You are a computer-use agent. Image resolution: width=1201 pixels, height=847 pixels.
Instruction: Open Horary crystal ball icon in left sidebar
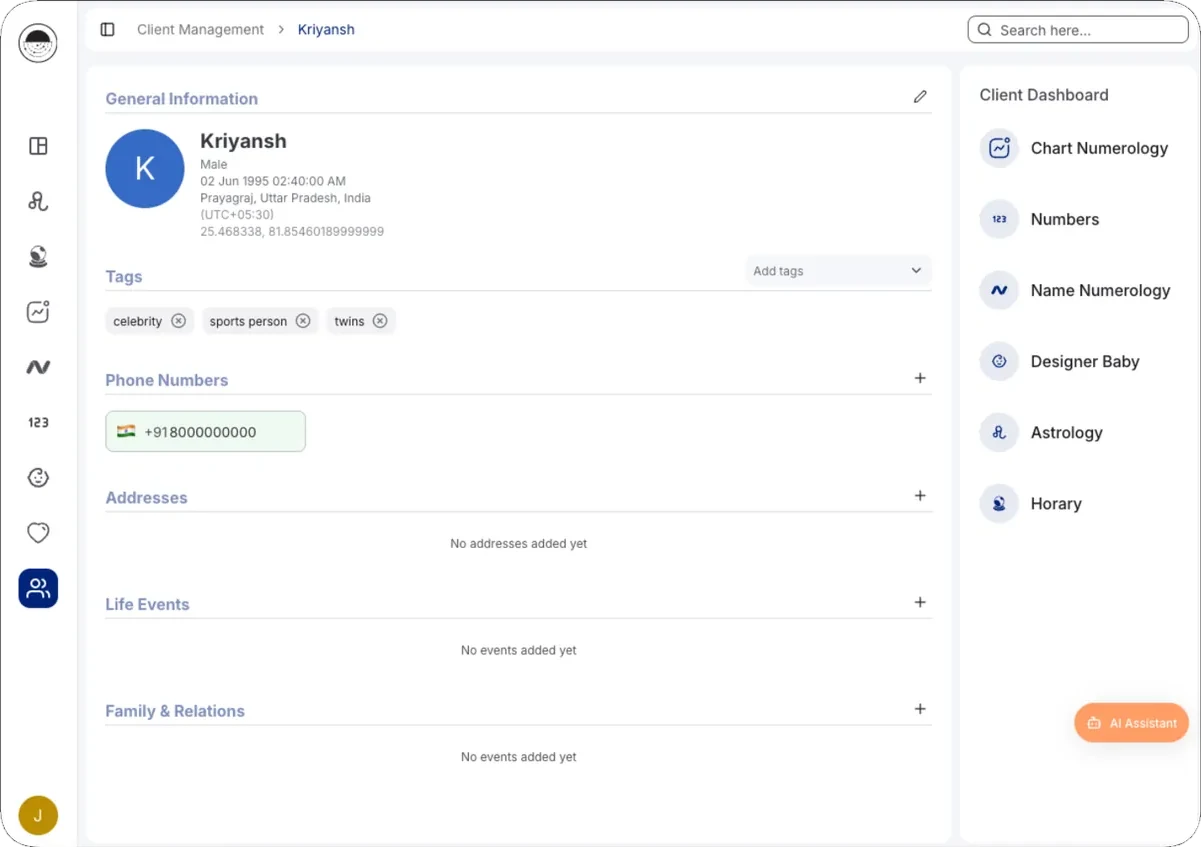pos(38,257)
